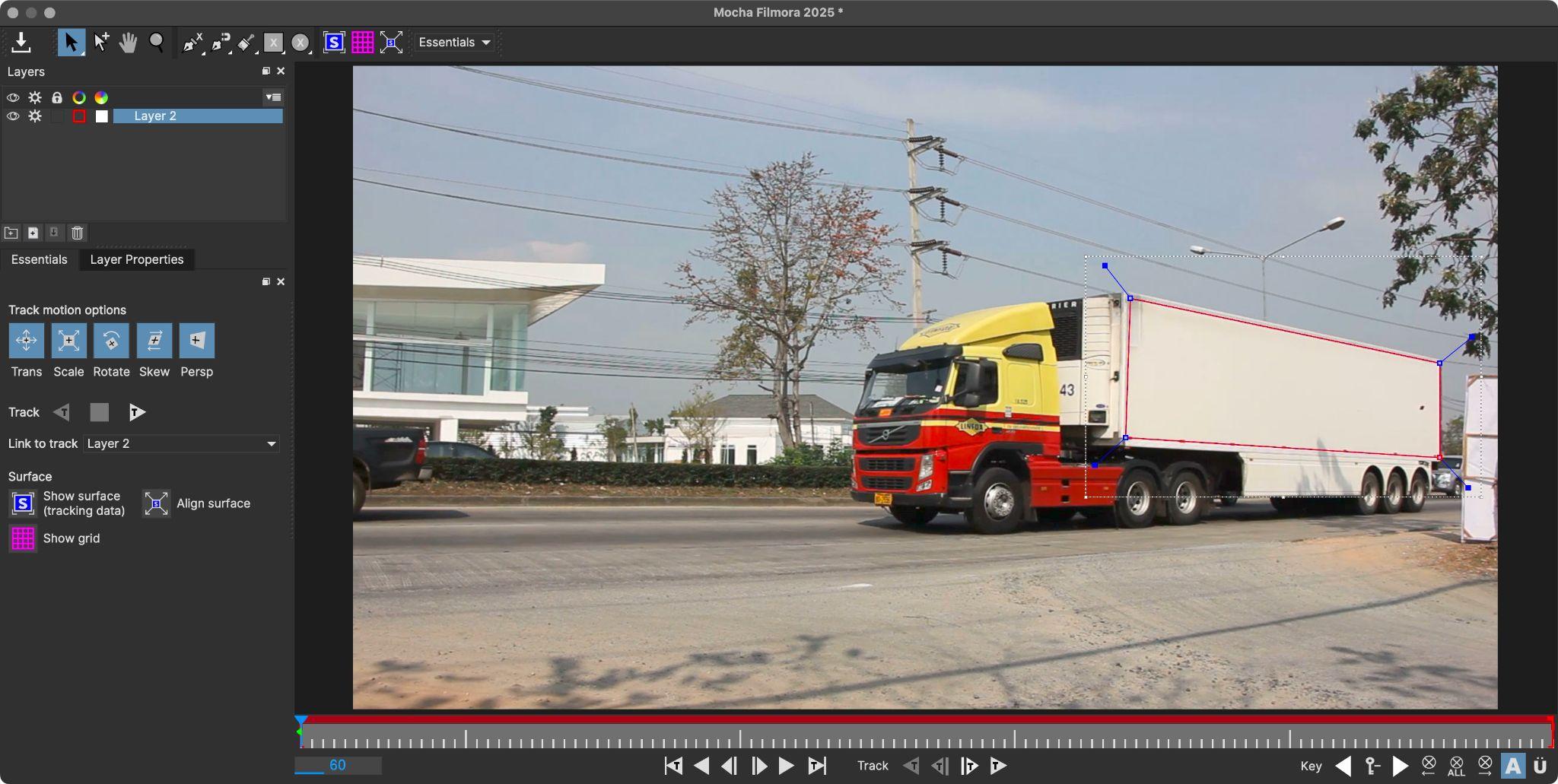Open the Link to track dropdown
The height and width of the screenshot is (784, 1558).
pyautogui.click(x=181, y=443)
